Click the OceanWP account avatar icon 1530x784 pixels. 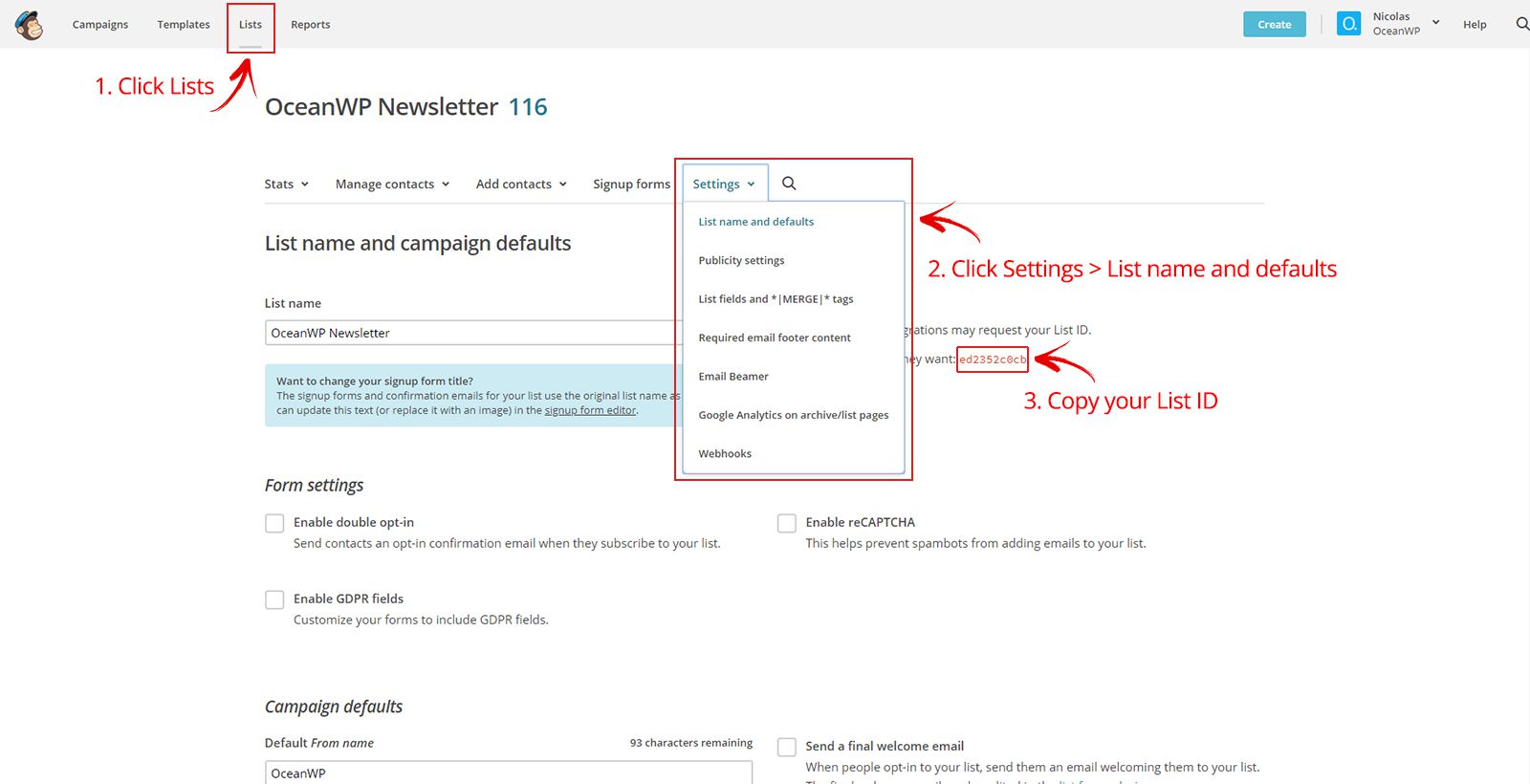pos(1348,24)
